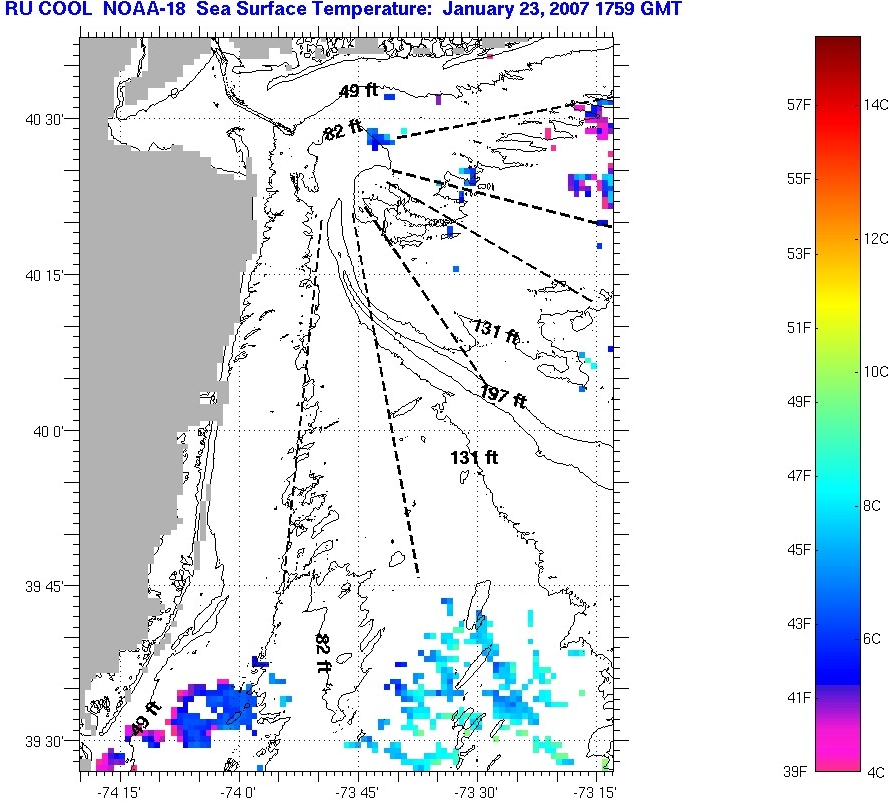
Task: Click the '-73 45'' longitude label
Action: [x=358, y=792]
